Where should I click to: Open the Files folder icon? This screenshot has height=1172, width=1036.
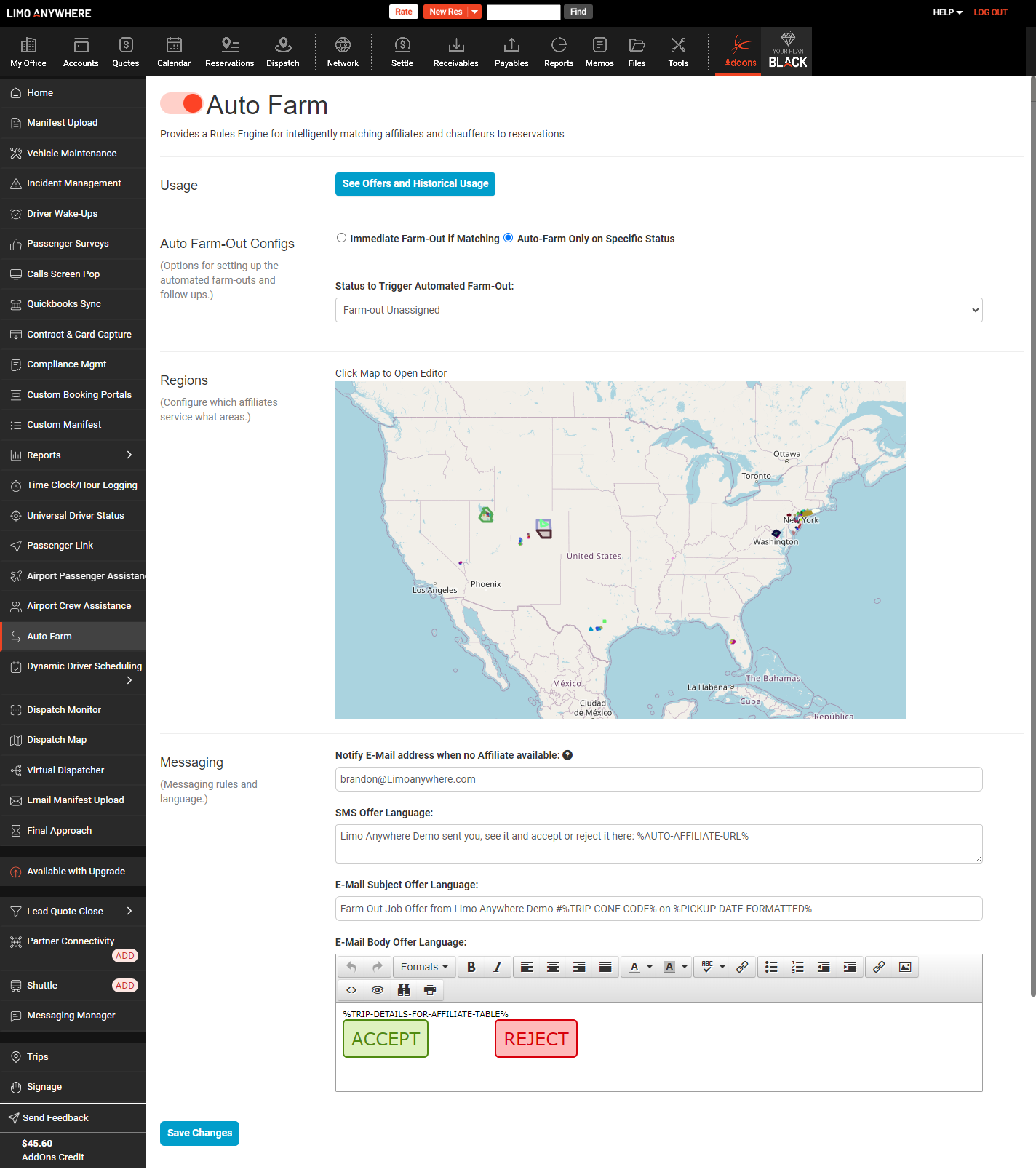[637, 45]
